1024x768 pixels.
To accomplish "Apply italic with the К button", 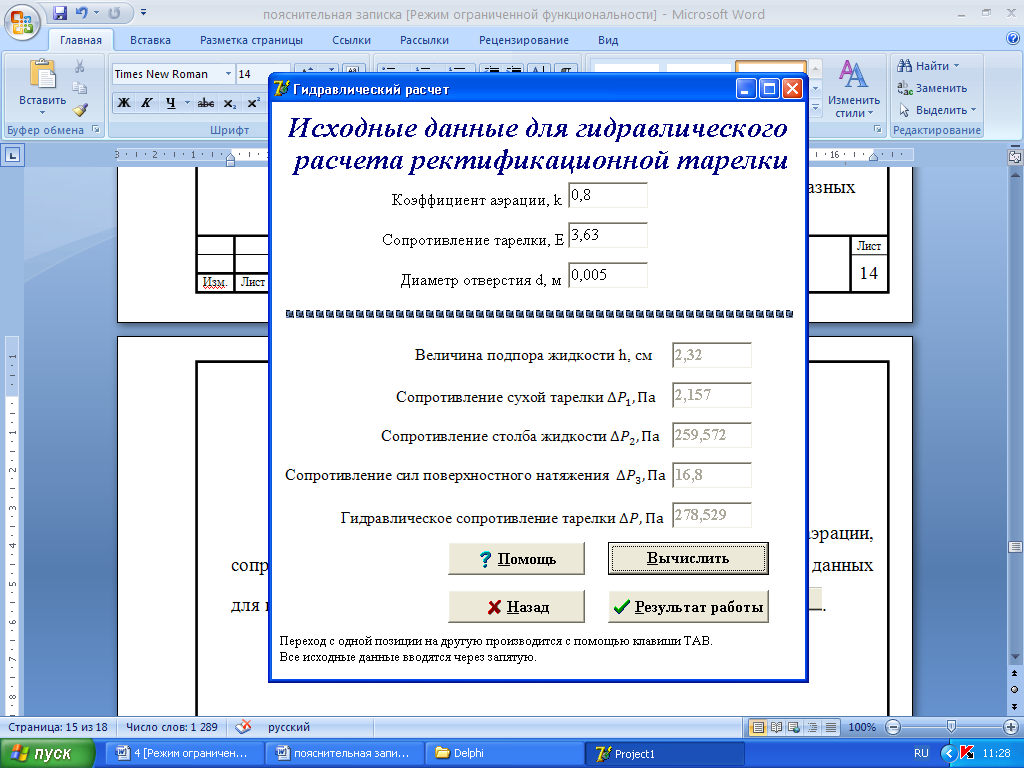I will tap(146, 103).
